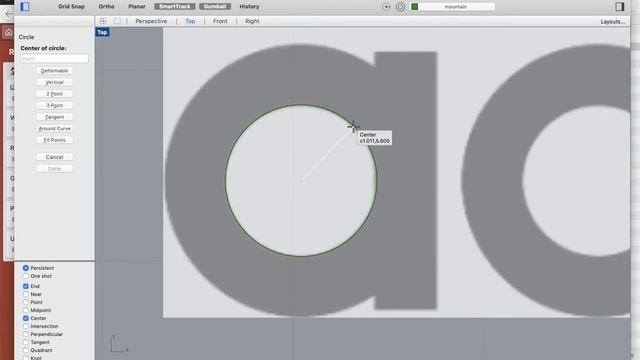
Task: Select One shot osnap radio button
Action: click(x=26, y=276)
